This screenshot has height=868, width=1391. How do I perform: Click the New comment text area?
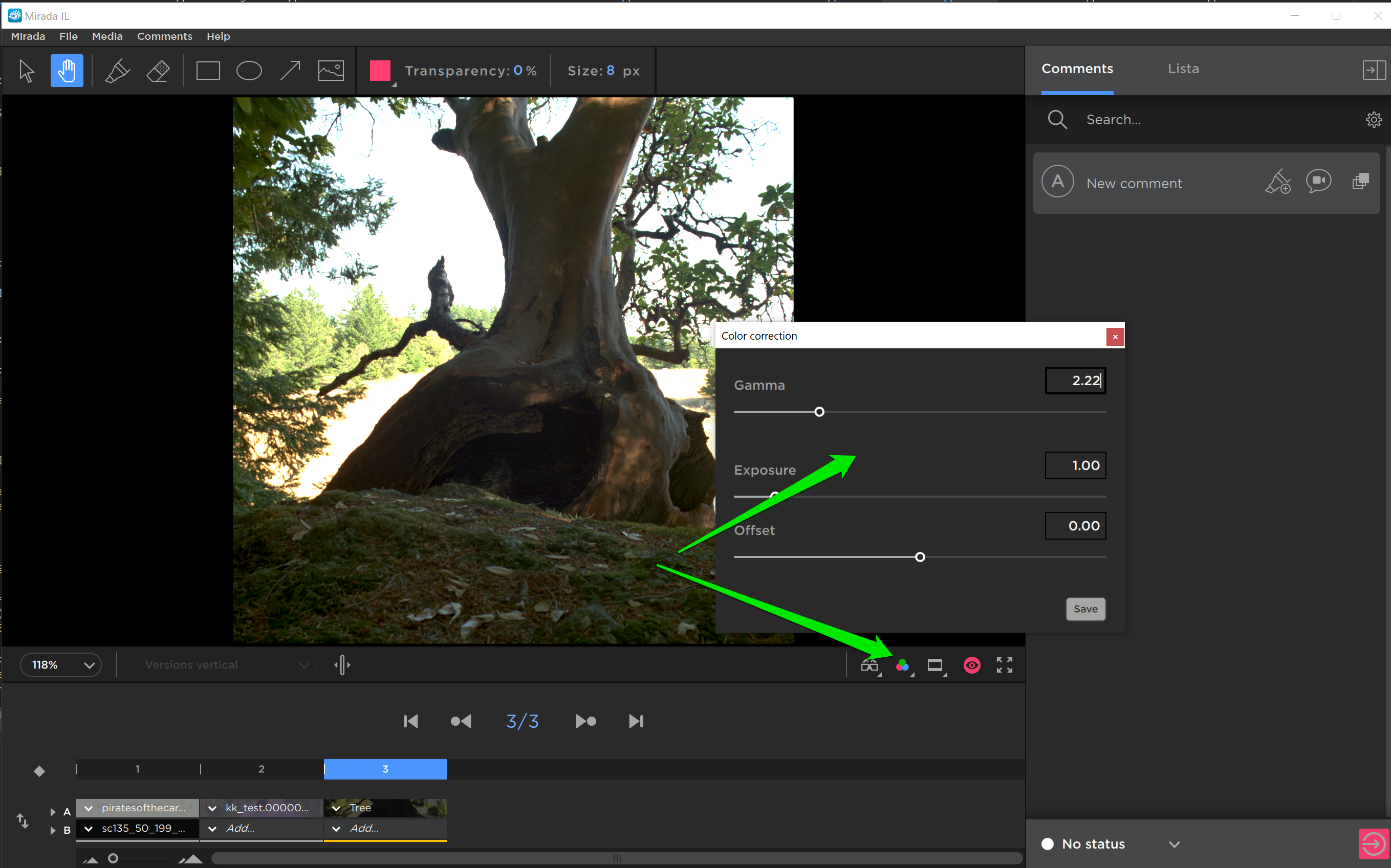tap(1134, 183)
